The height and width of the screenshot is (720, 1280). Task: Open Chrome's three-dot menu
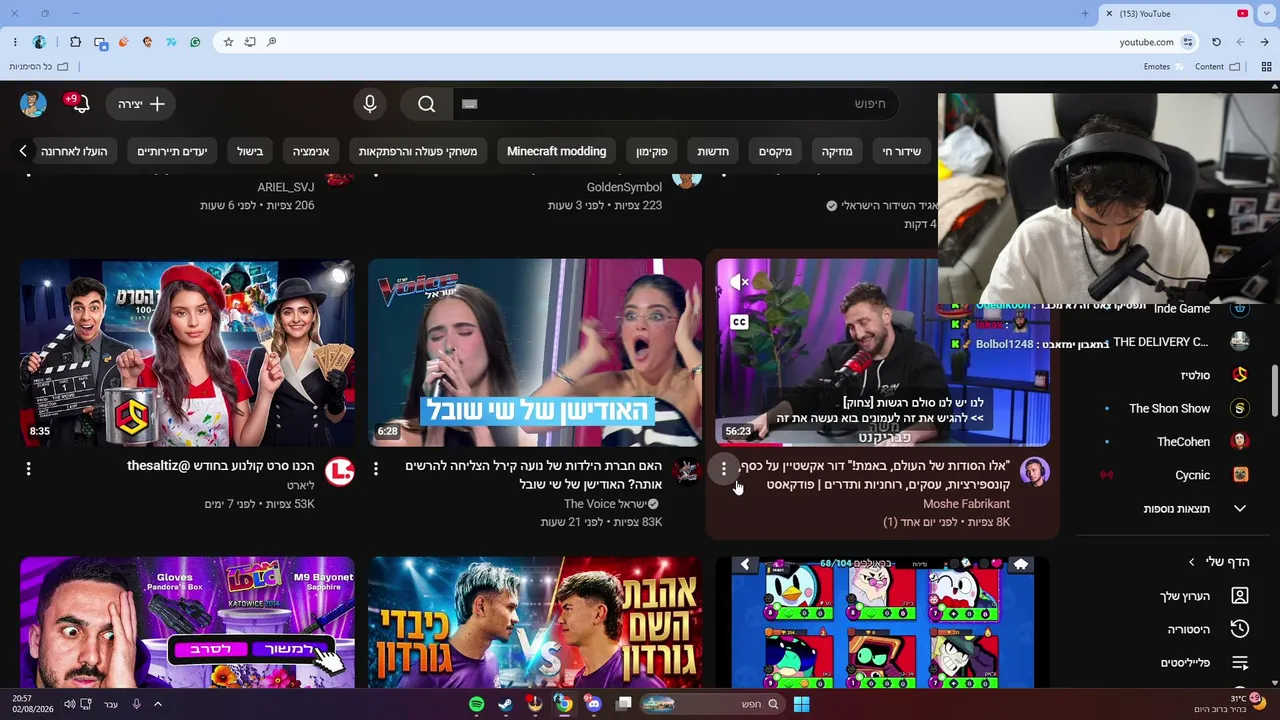point(15,42)
